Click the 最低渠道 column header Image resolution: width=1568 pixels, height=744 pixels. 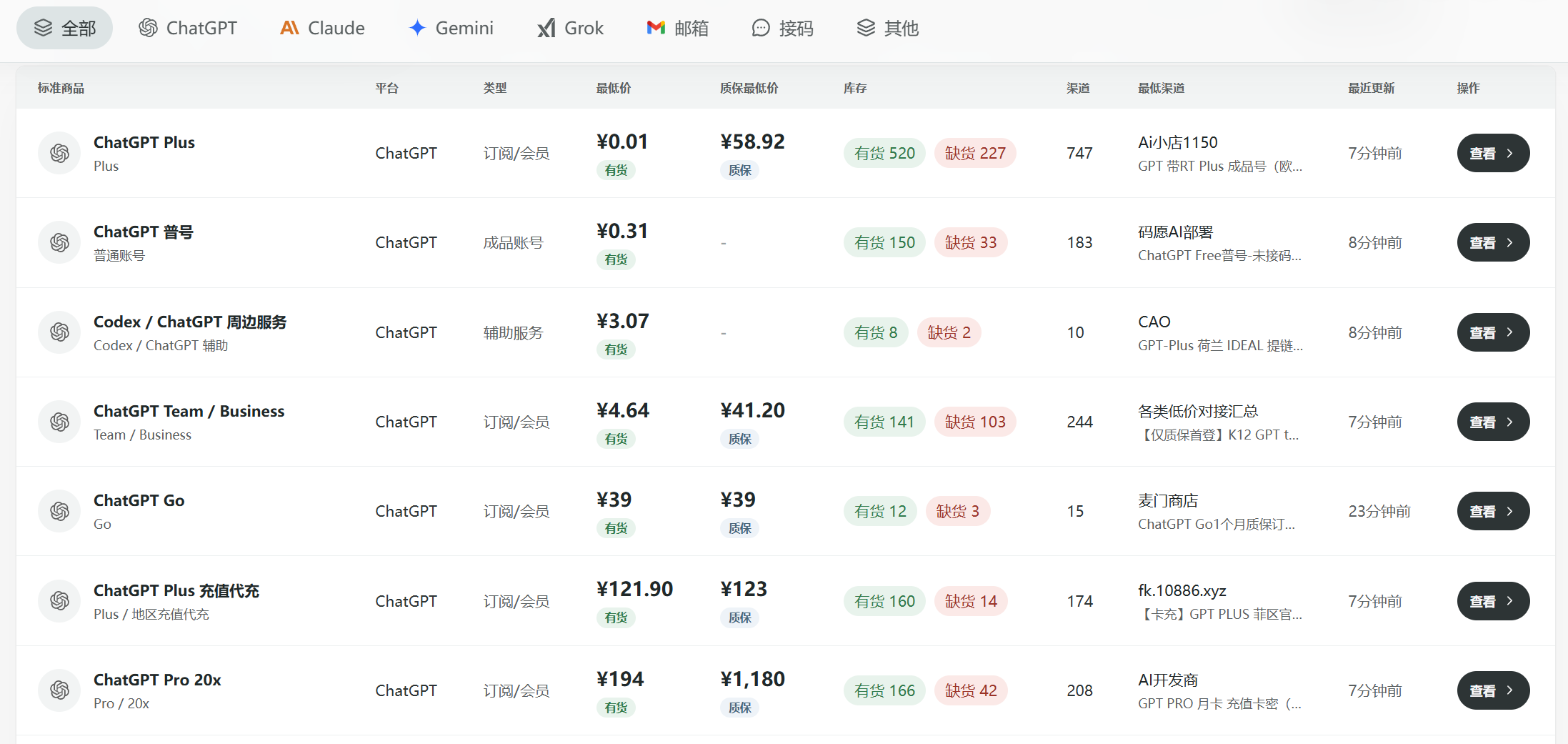1162,88
